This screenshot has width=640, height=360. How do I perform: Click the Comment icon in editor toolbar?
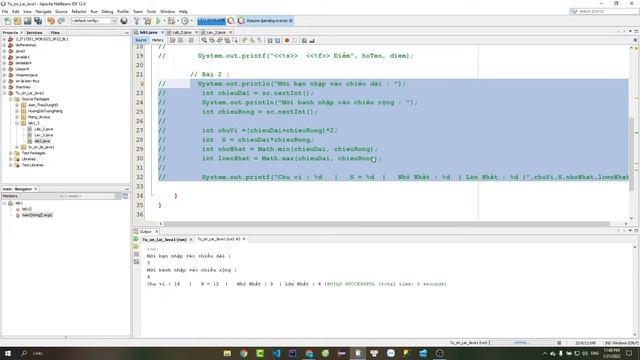point(304,40)
